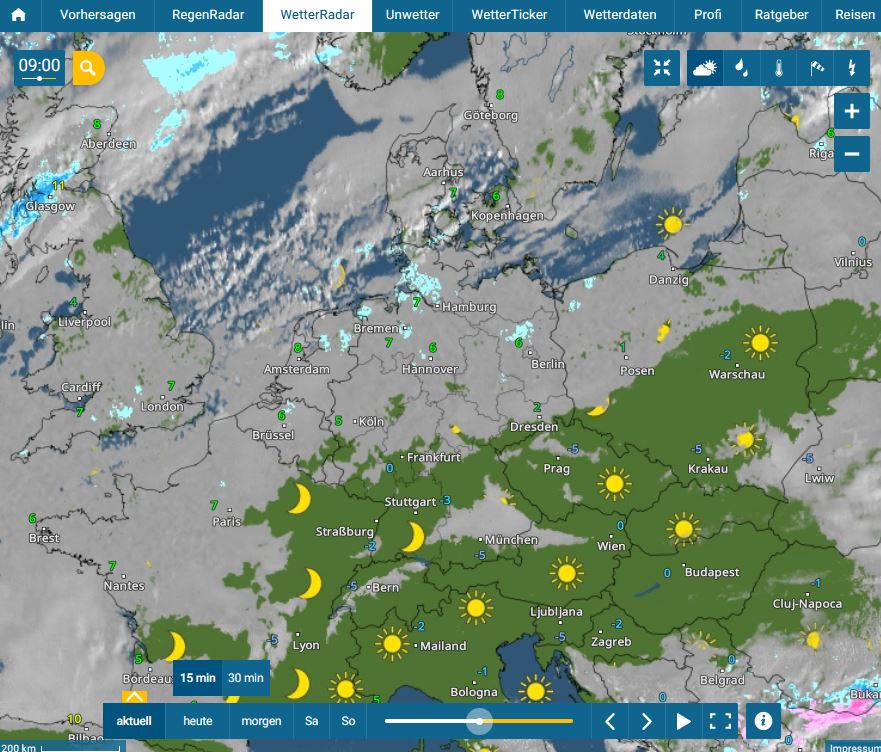The image size is (881, 752).
Task: Click the collapse-arrows map view icon
Action: pyautogui.click(x=662, y=68)
